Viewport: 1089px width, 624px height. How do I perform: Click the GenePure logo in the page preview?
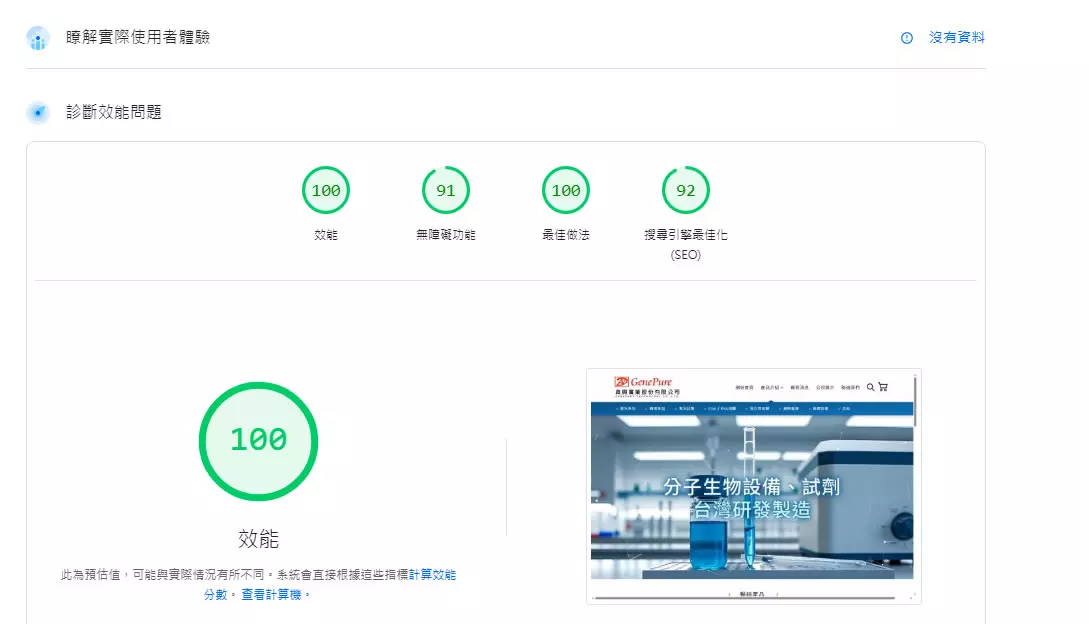coord(646,386)
